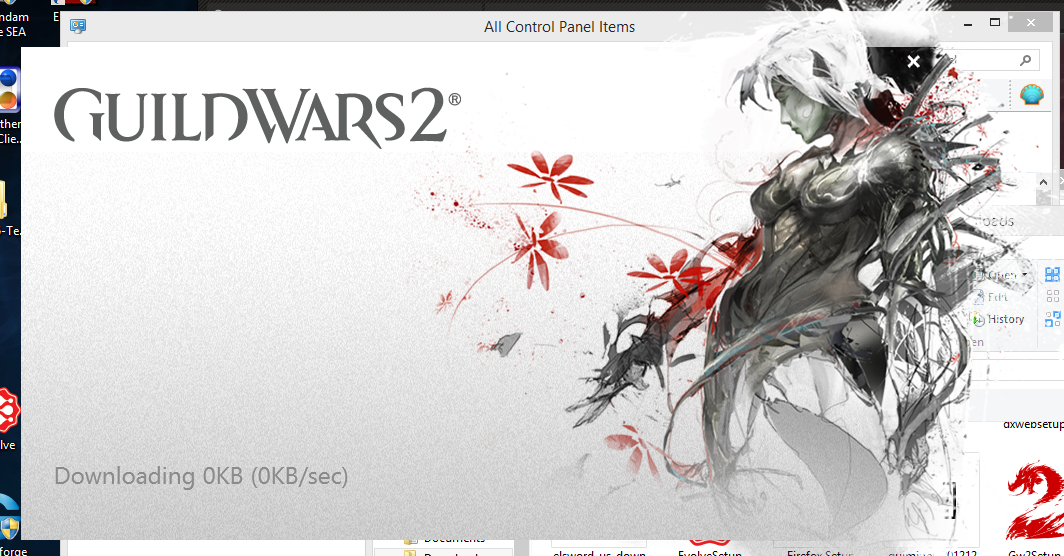
Task: Collapse the ribbon with the up chevron
Action: [x=1044, y=182]
